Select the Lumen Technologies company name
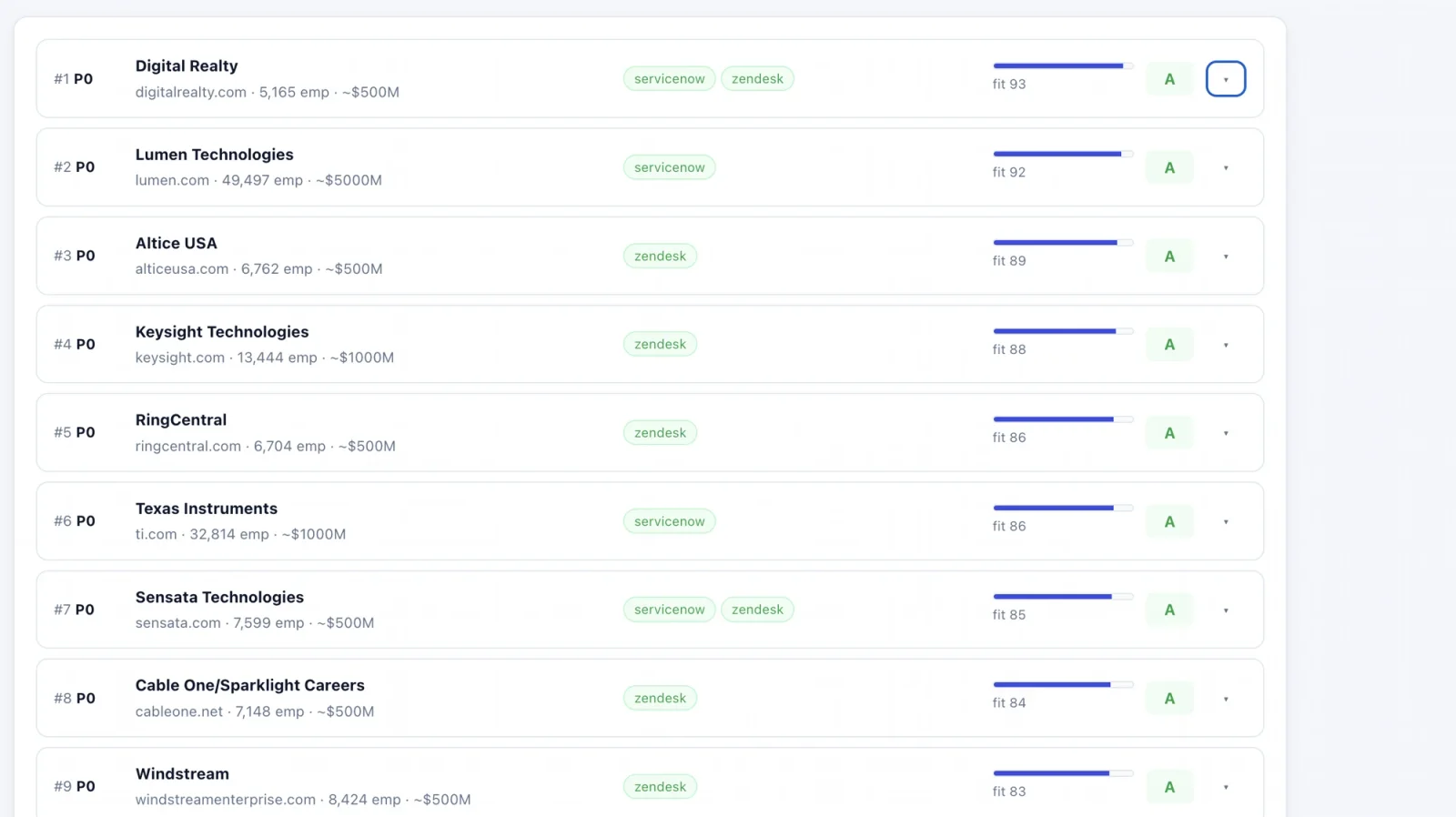 coord(215,155)
